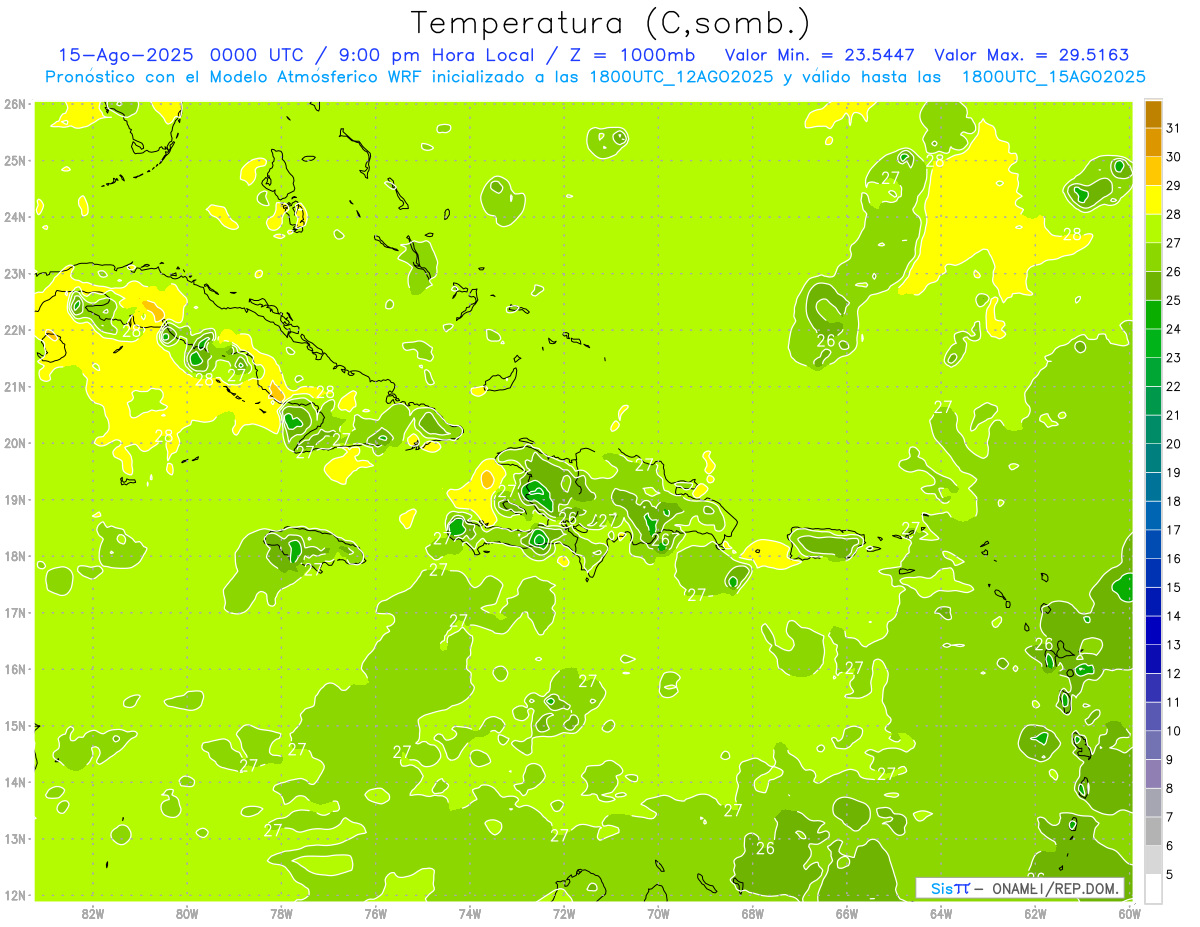Click the color scale value 29
1200x927 pixels.
(1174, 185)
